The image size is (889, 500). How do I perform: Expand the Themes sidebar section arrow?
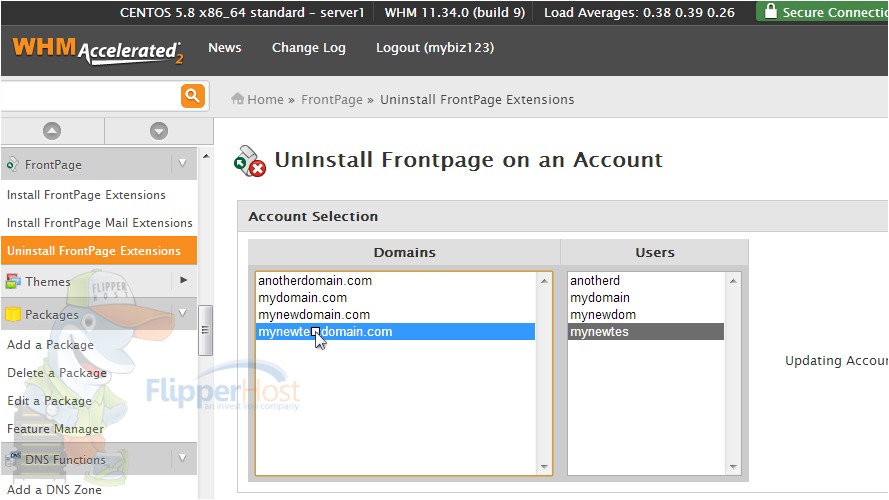(183, 280)
